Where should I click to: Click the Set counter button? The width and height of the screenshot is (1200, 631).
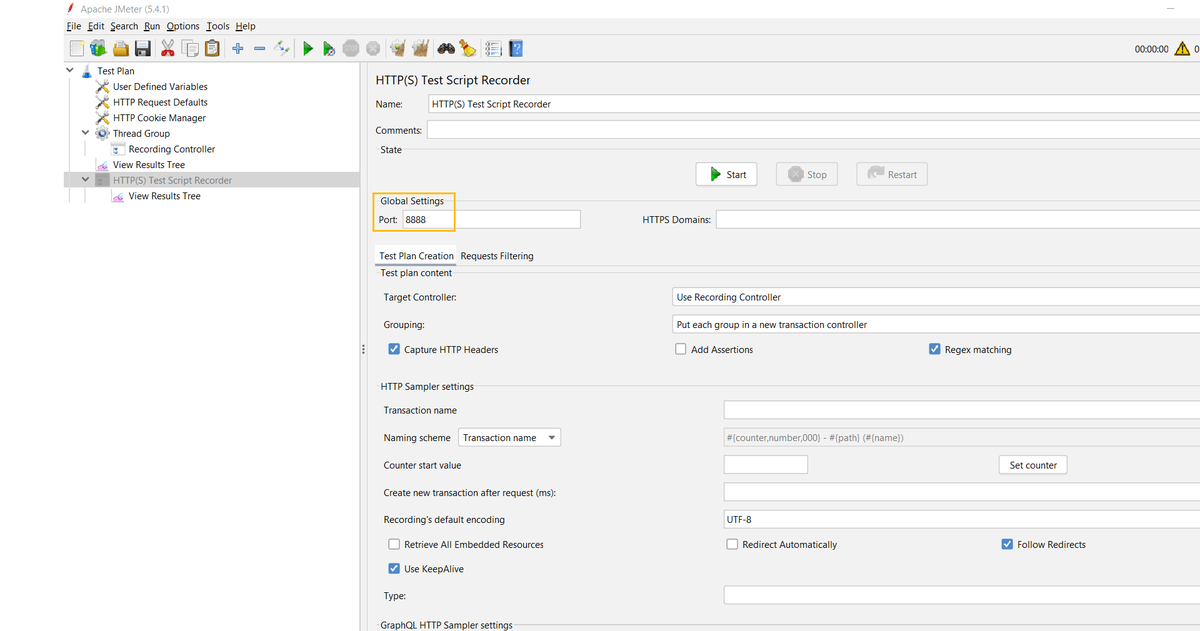pos(1033,465)
